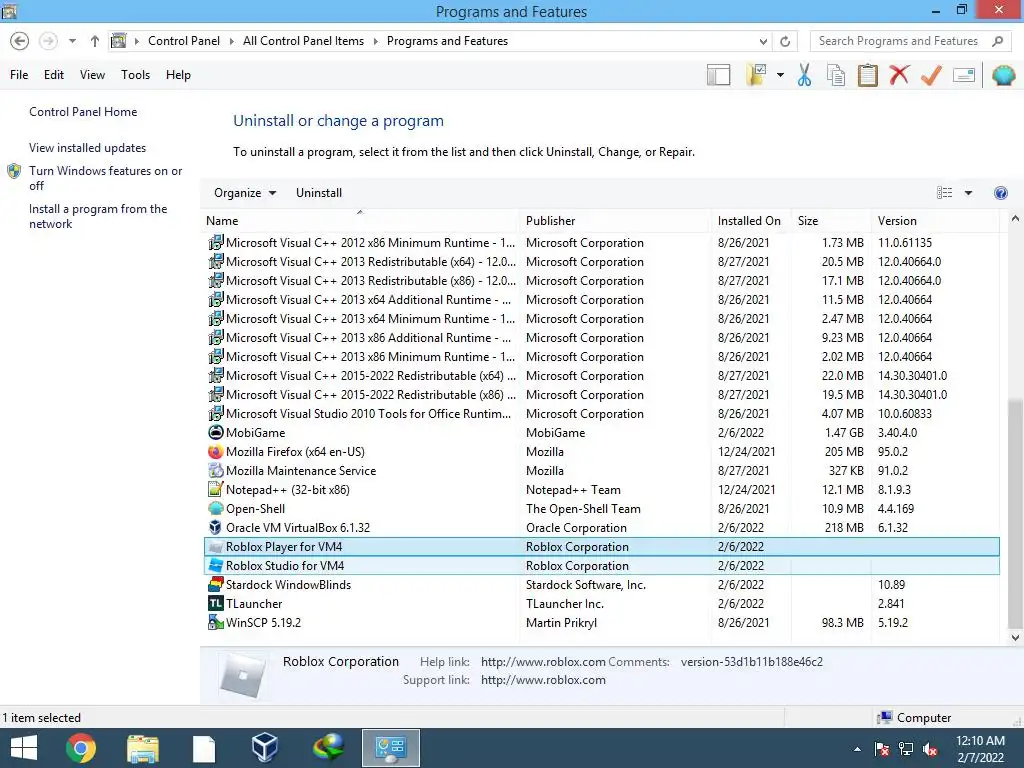
Task: Expand the address bar history dropdown
Action: coord(763,41)
